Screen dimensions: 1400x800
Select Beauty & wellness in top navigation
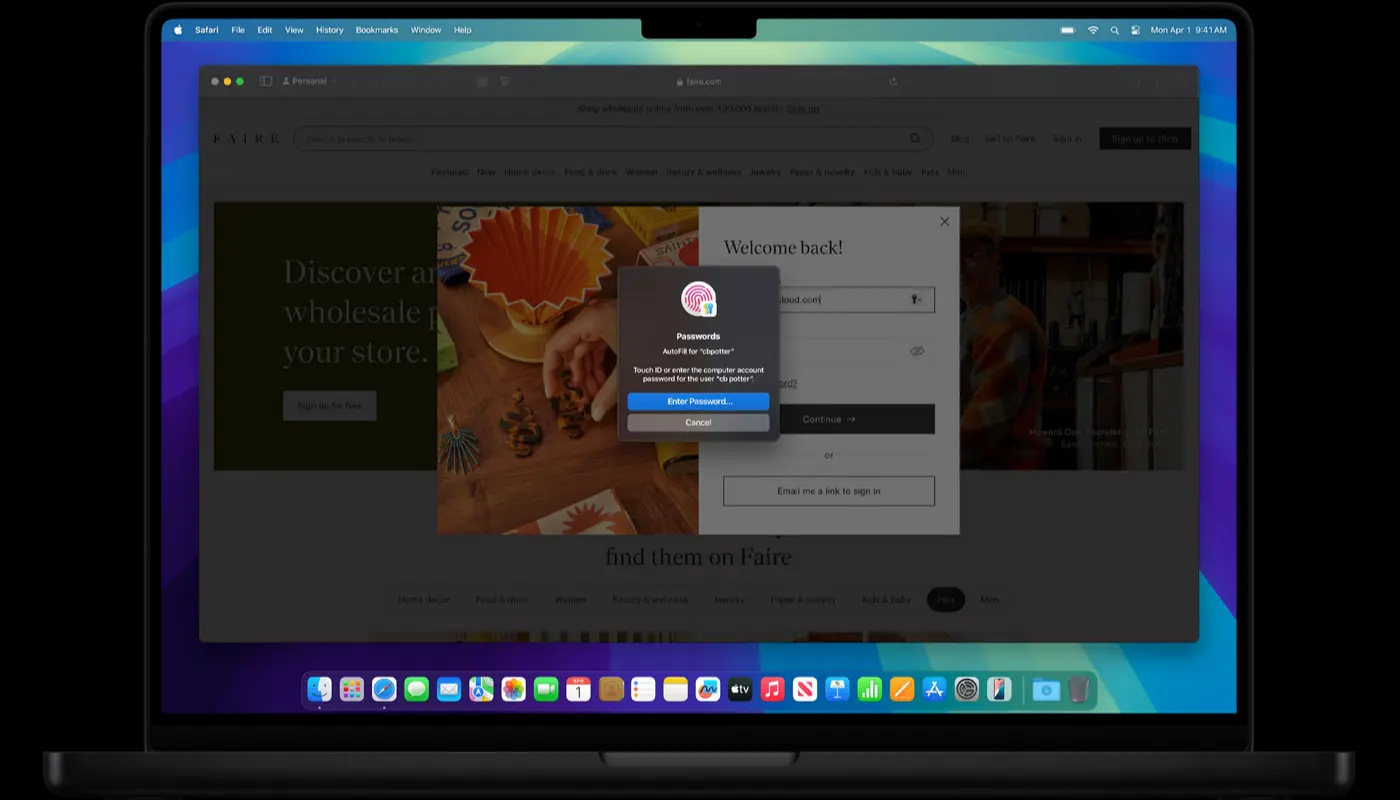click(x=704, y=172)
